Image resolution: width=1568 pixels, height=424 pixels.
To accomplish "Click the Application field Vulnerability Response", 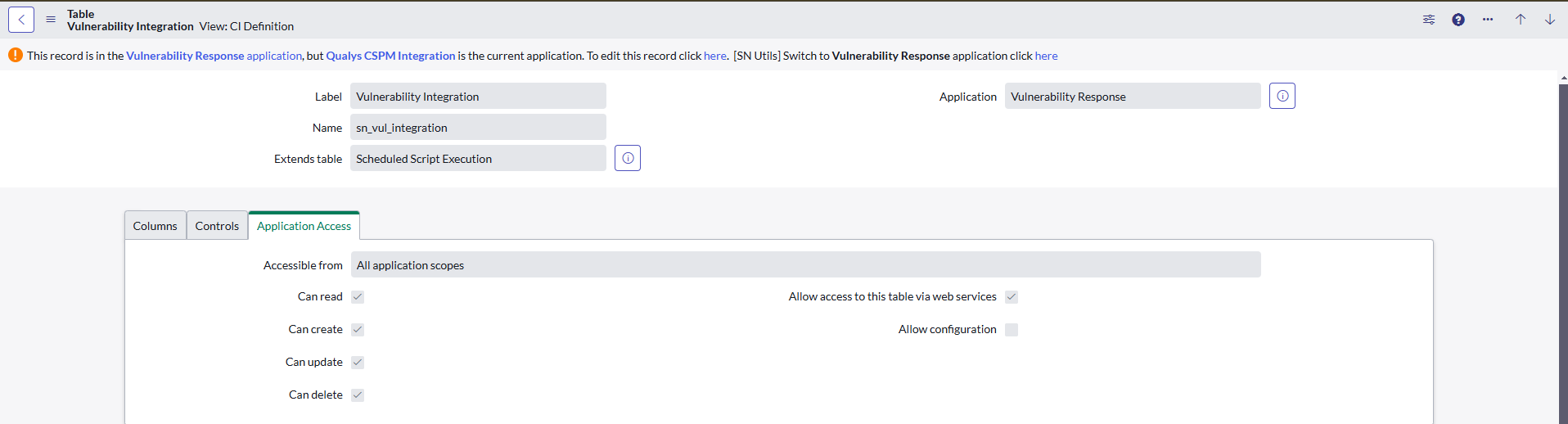I will pos(1133,96).
